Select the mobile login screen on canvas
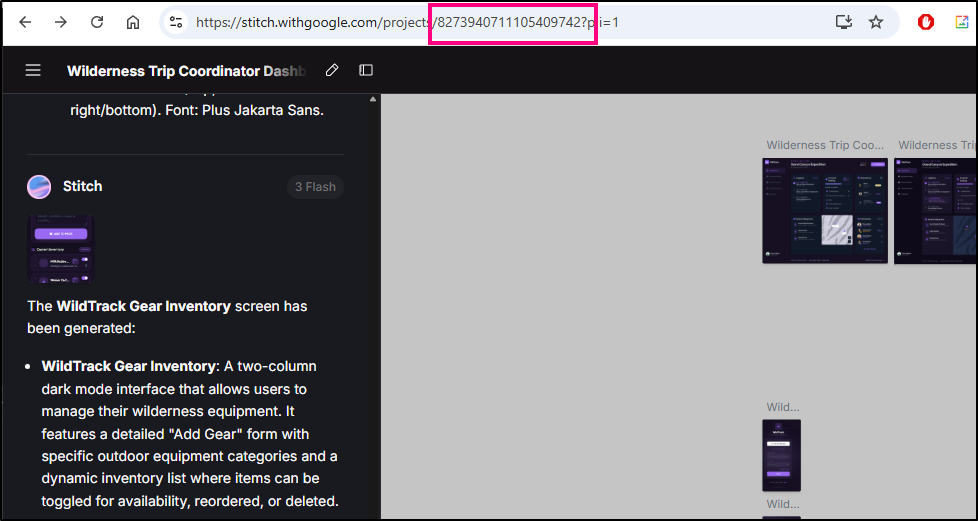Viewport: 978px width, 521px height. 781,455
